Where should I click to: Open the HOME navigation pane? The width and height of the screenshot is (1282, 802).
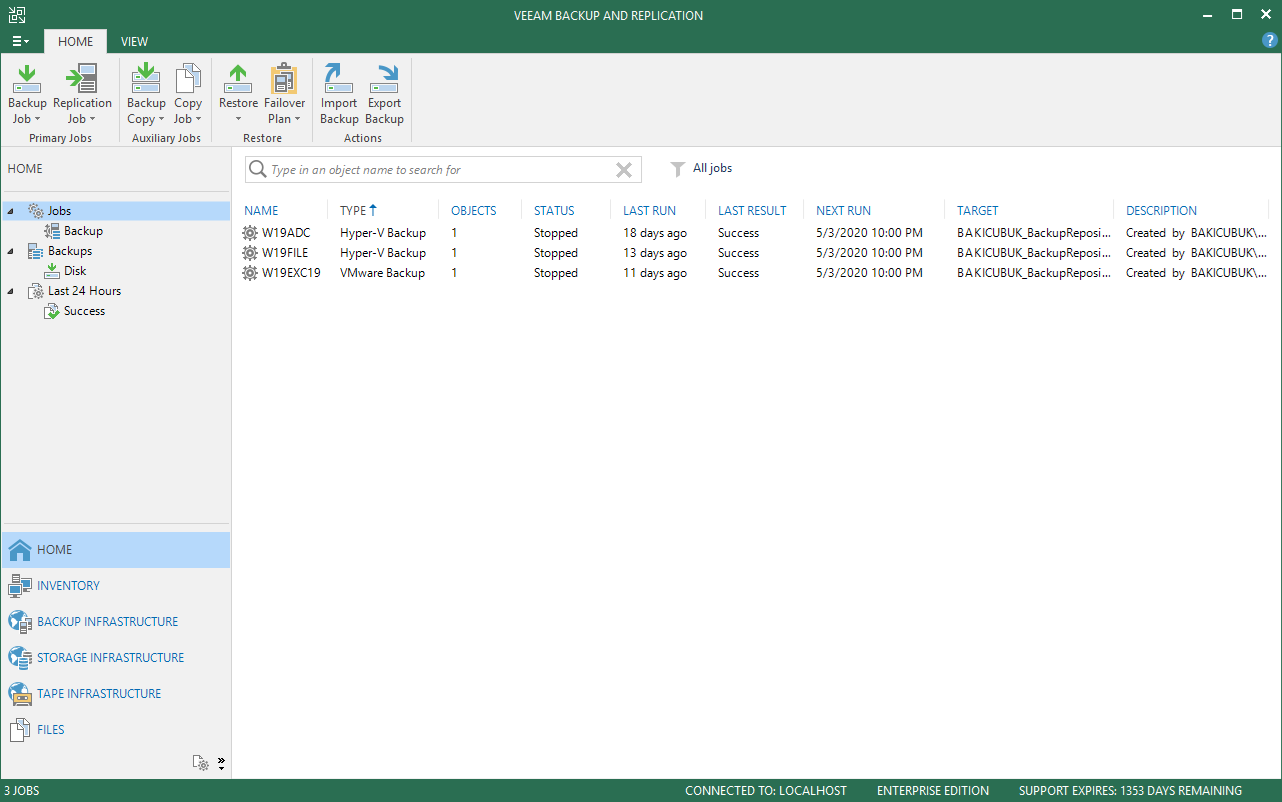115,550
